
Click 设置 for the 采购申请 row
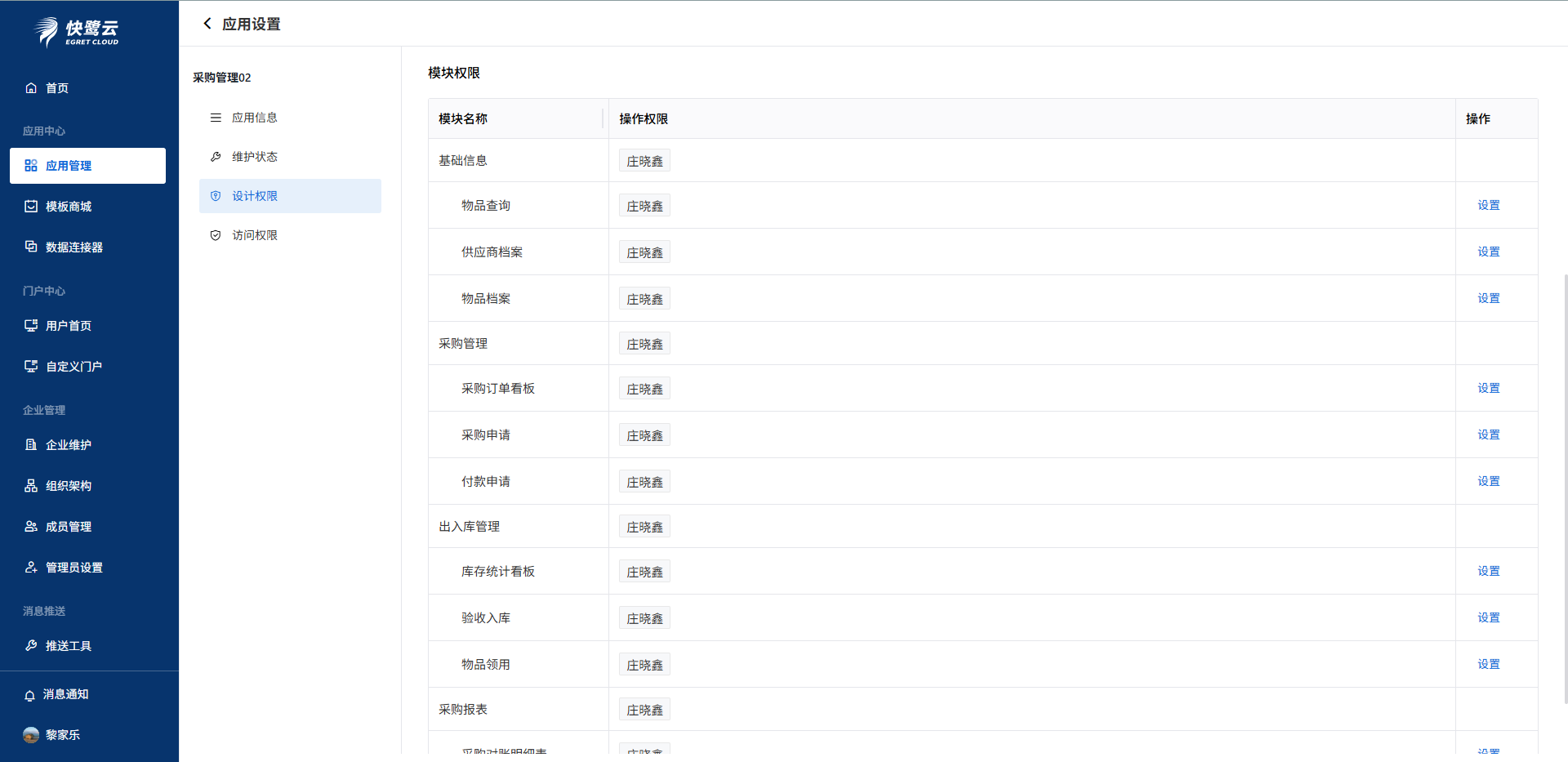[1488, 434]
